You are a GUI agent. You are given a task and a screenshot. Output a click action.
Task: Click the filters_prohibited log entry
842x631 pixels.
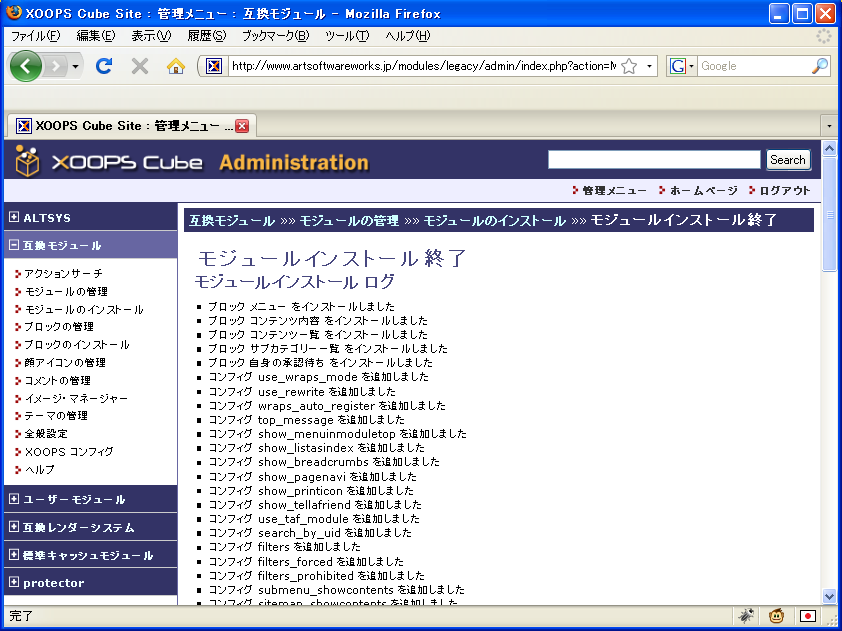(x=316, y=576)
